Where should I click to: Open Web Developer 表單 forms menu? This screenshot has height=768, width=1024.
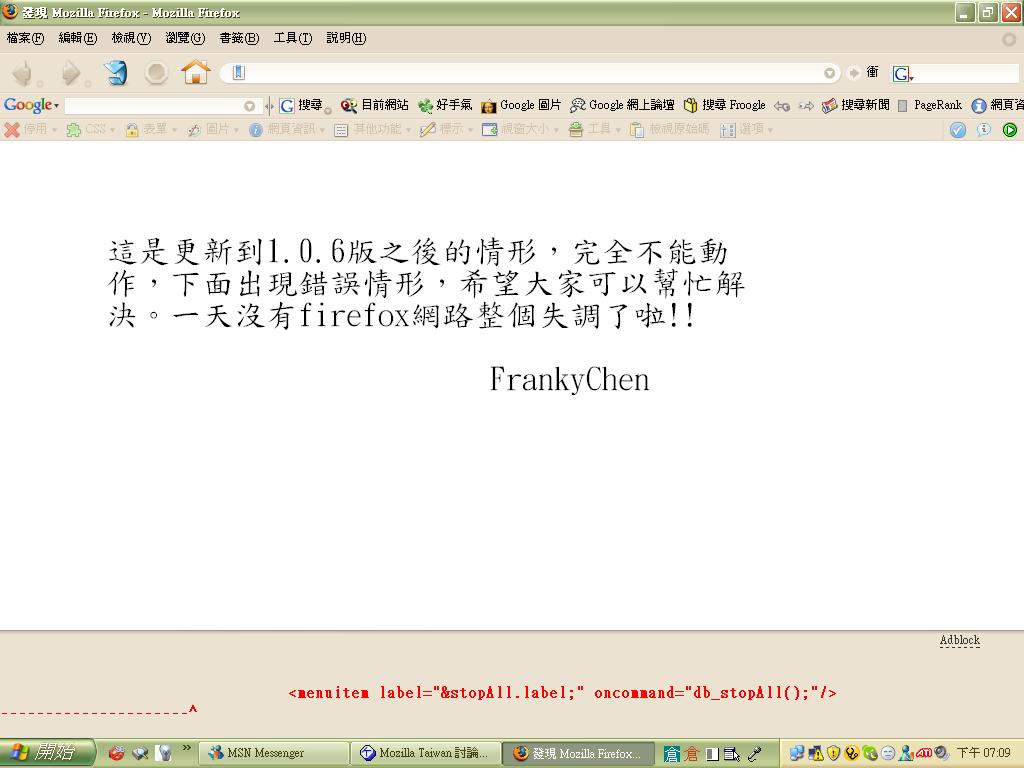tap(151, 129)
